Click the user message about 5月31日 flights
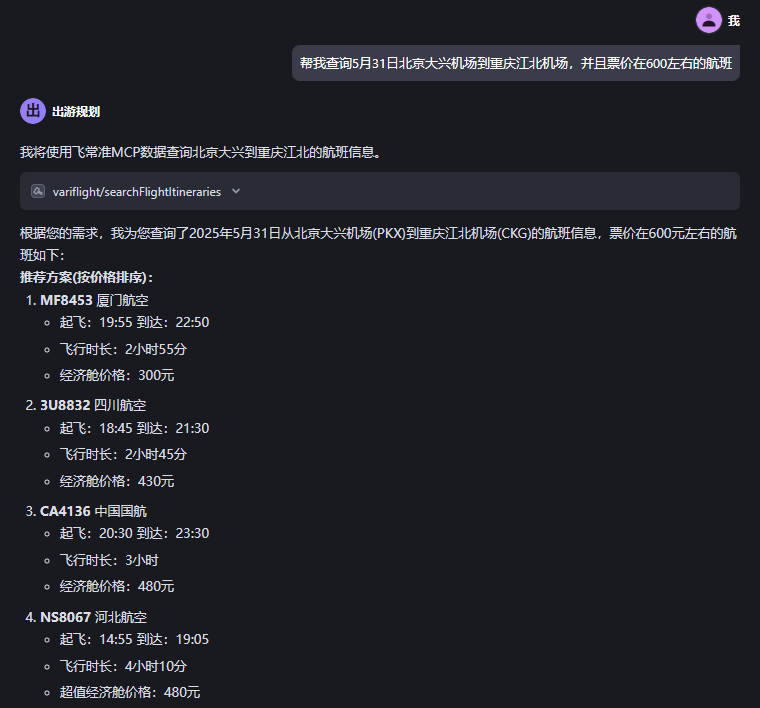Screen dimensions: 760x708 516,63
